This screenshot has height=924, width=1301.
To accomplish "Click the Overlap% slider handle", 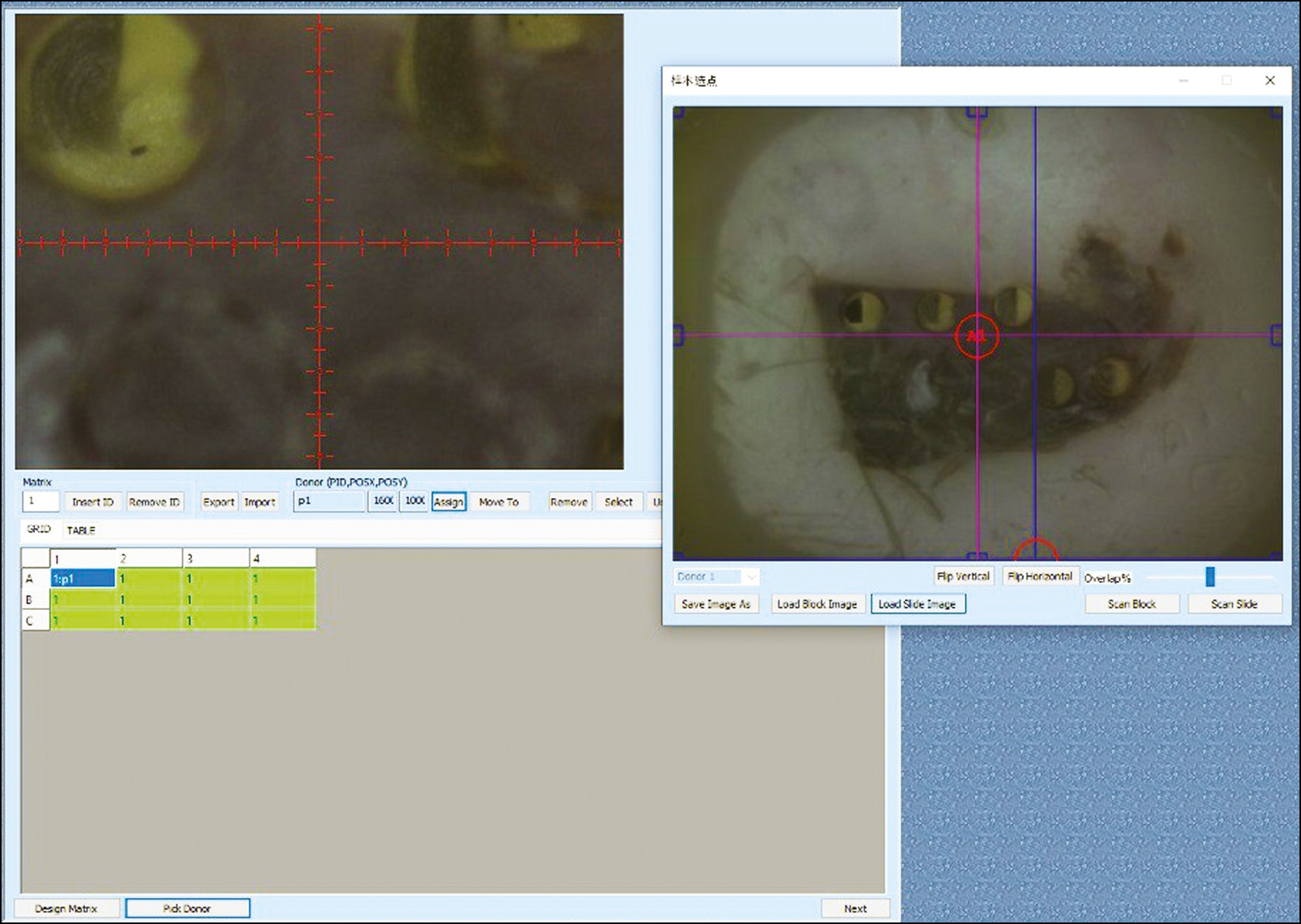I will (1210, 577).
